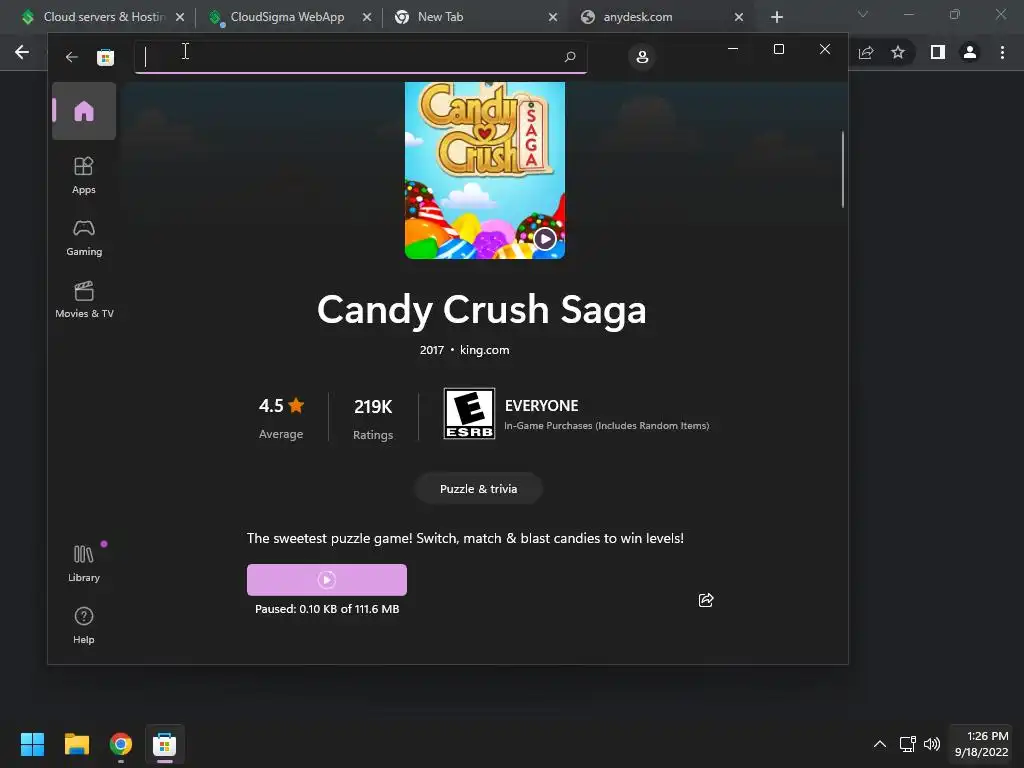Close the CloudSigma WebApp tab
The width and height of the screenshot is (1024, 768).
click(367, 18)
